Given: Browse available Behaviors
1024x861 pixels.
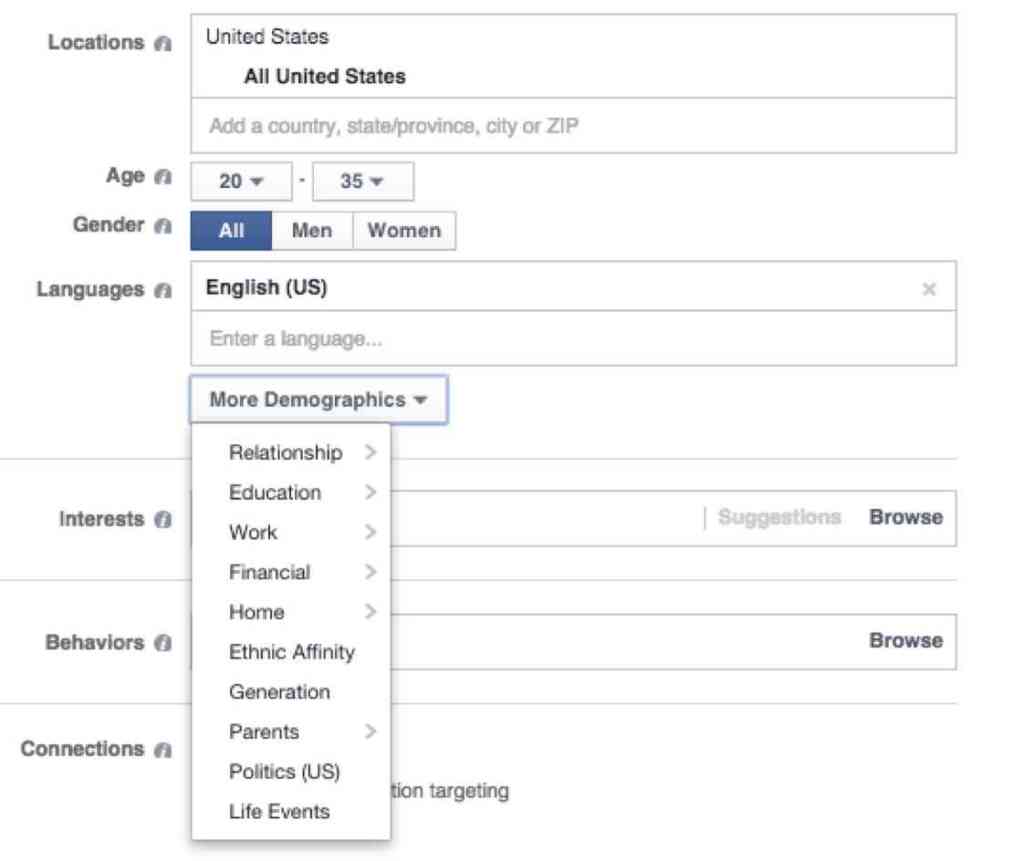Looking at the screenshot, I should (905, 641).
